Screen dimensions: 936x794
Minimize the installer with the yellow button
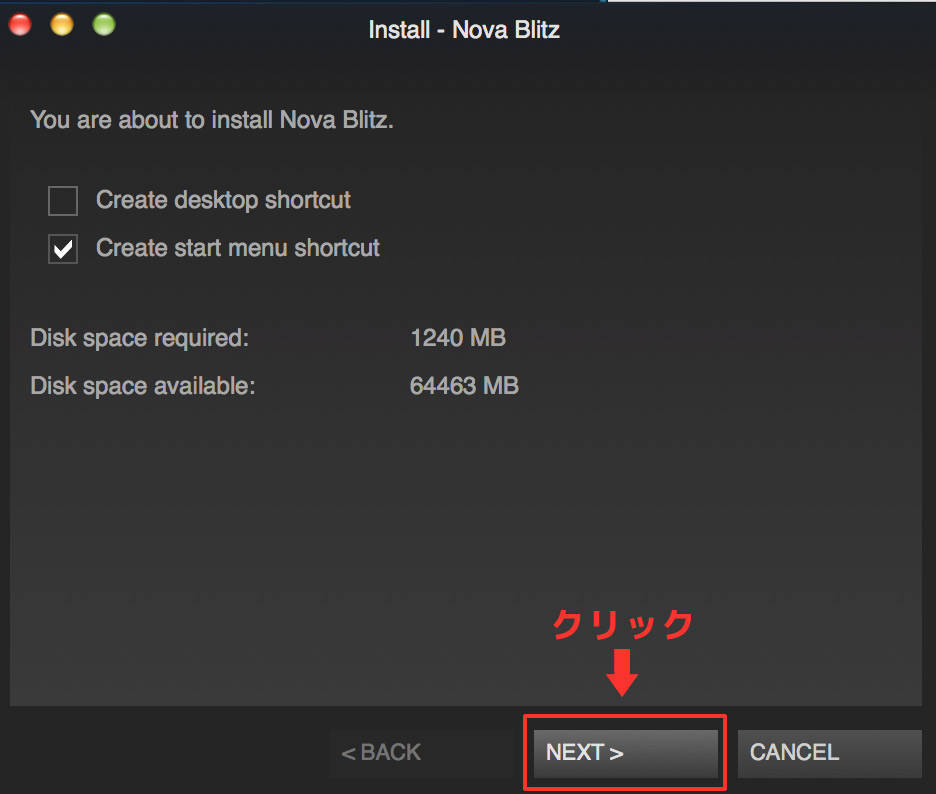(x=62, y=25)
